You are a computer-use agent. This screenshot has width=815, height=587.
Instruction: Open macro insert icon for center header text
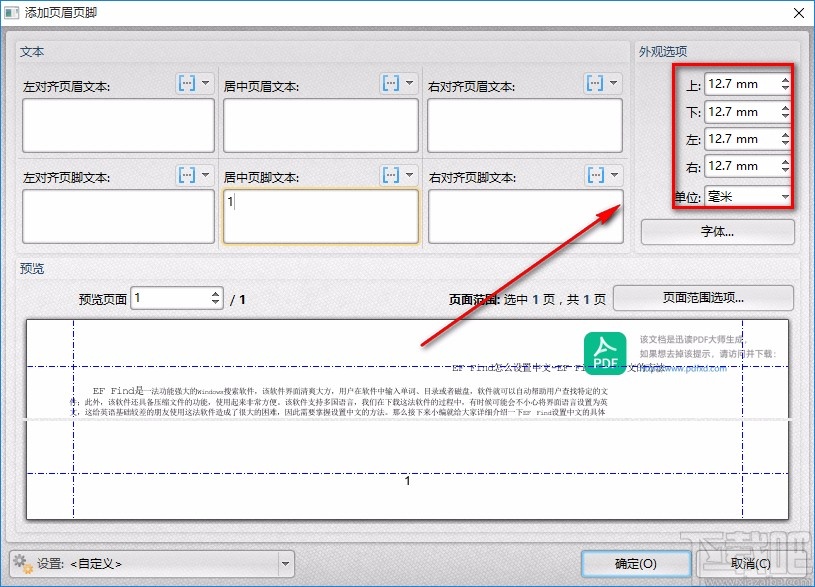click(x=389, y=83)
